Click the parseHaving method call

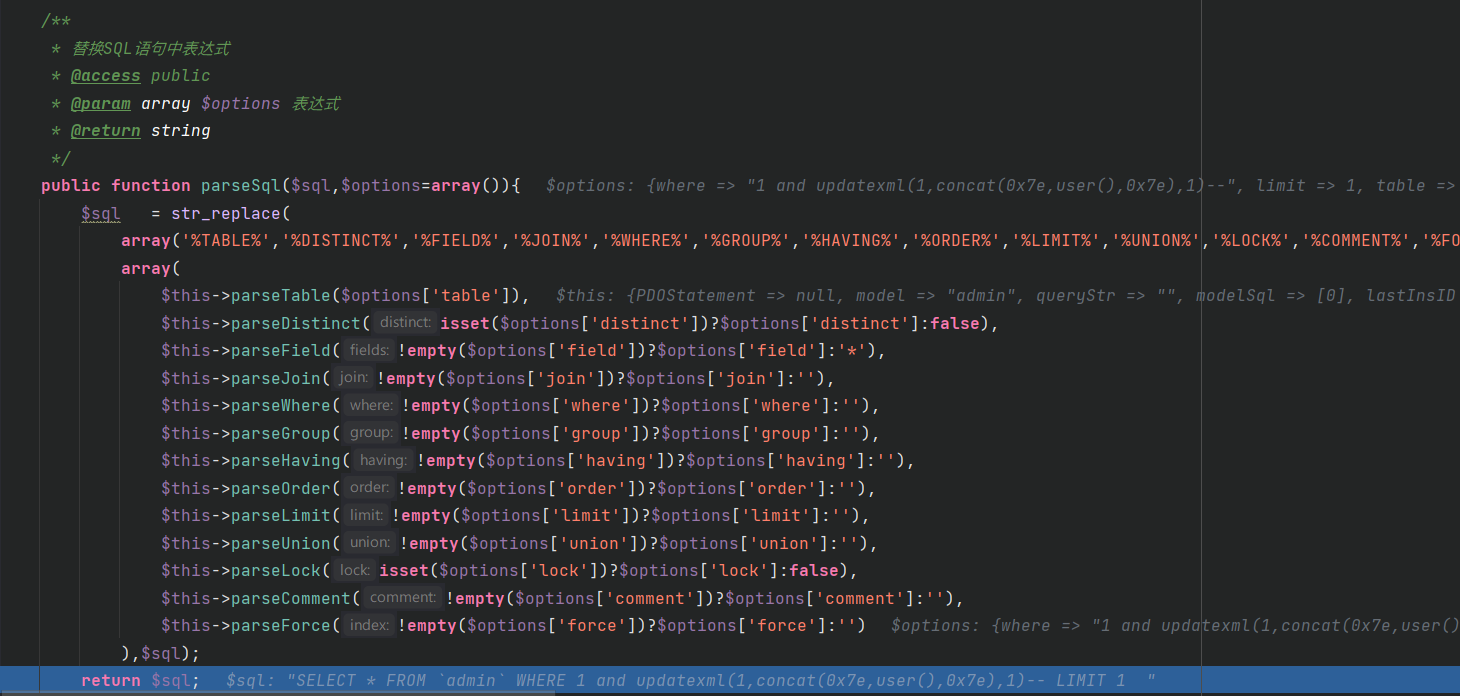286,461
